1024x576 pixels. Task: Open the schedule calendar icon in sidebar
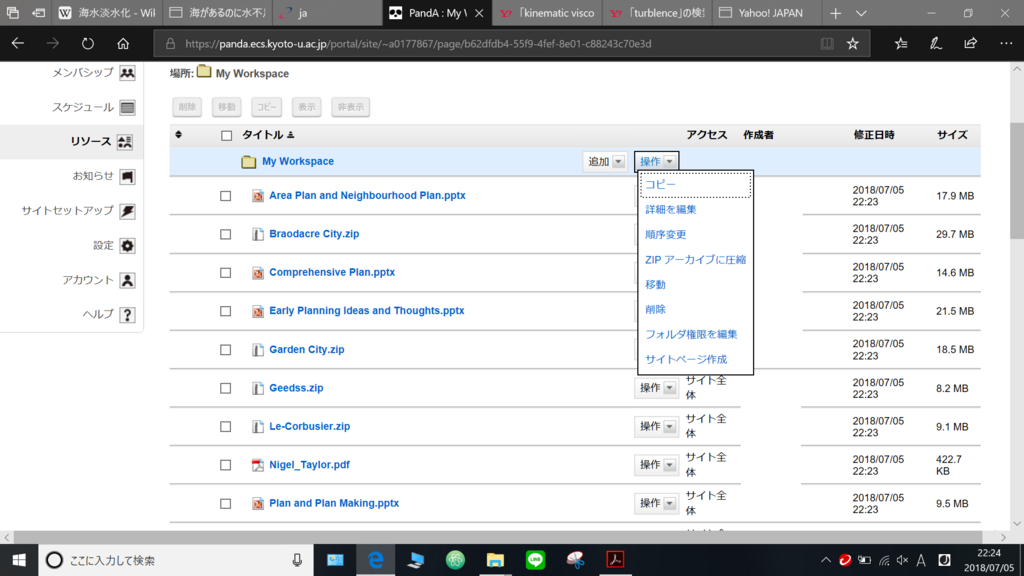point(127,107)
